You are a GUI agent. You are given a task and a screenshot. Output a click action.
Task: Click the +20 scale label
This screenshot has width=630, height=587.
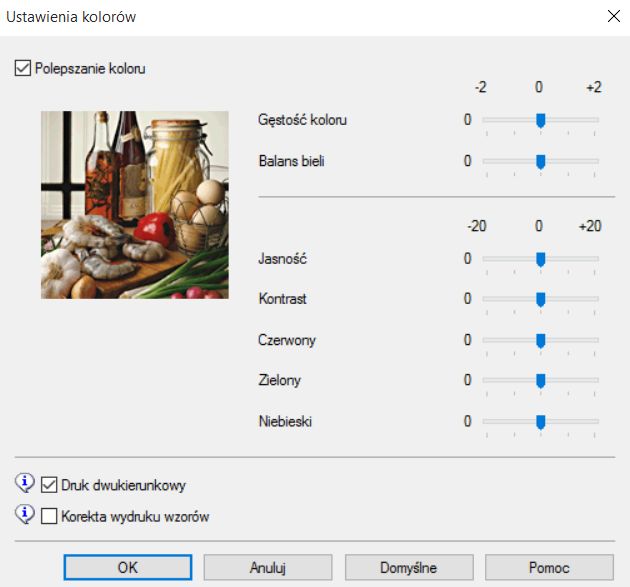[590, 226]
